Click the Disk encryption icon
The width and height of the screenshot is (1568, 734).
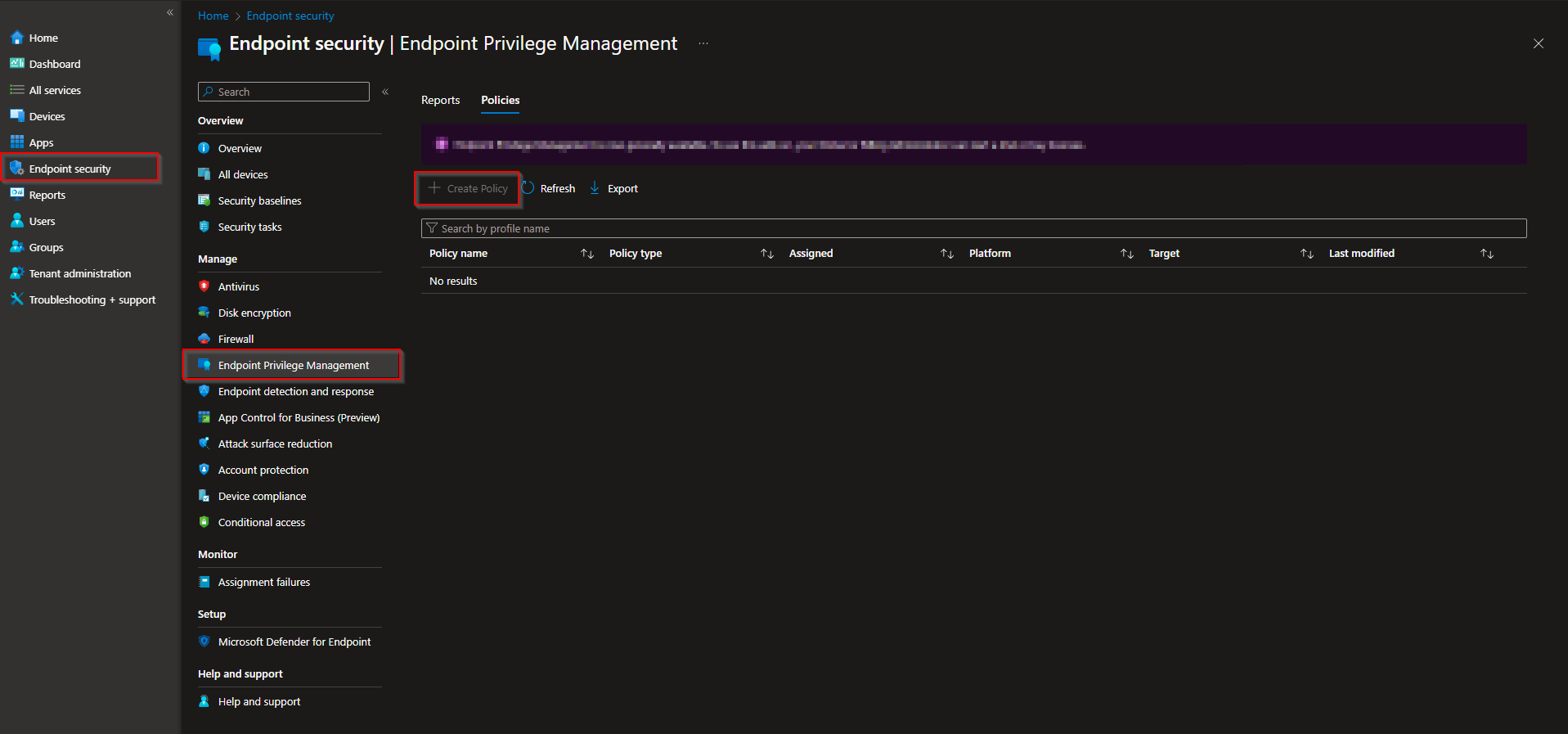point(204,313)
